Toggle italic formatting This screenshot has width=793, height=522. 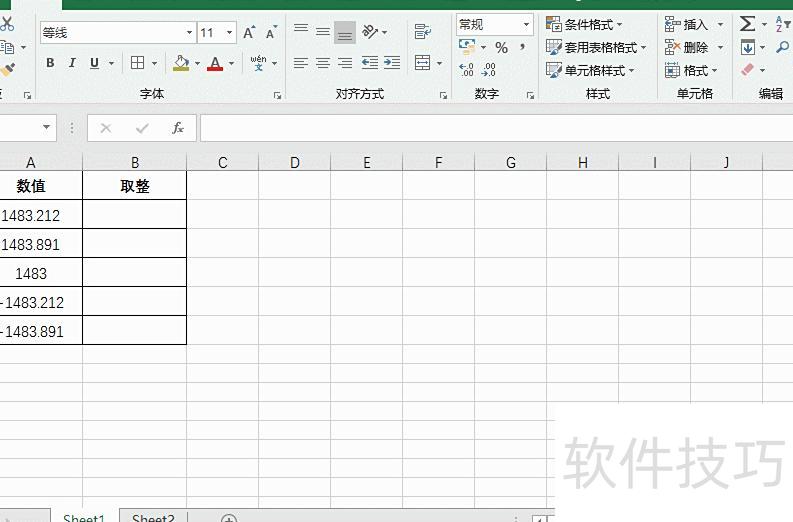(x=72, y=63)
